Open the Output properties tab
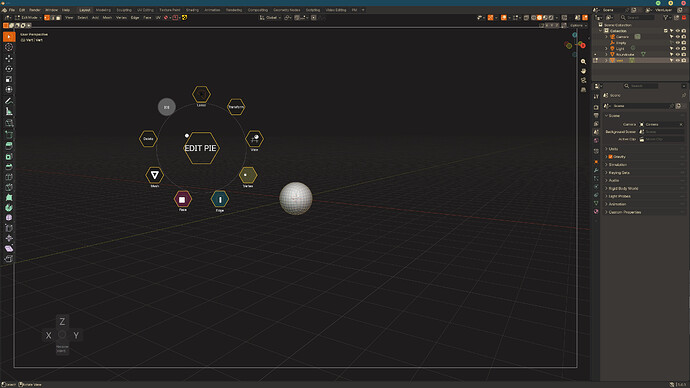 click(596, 115)
